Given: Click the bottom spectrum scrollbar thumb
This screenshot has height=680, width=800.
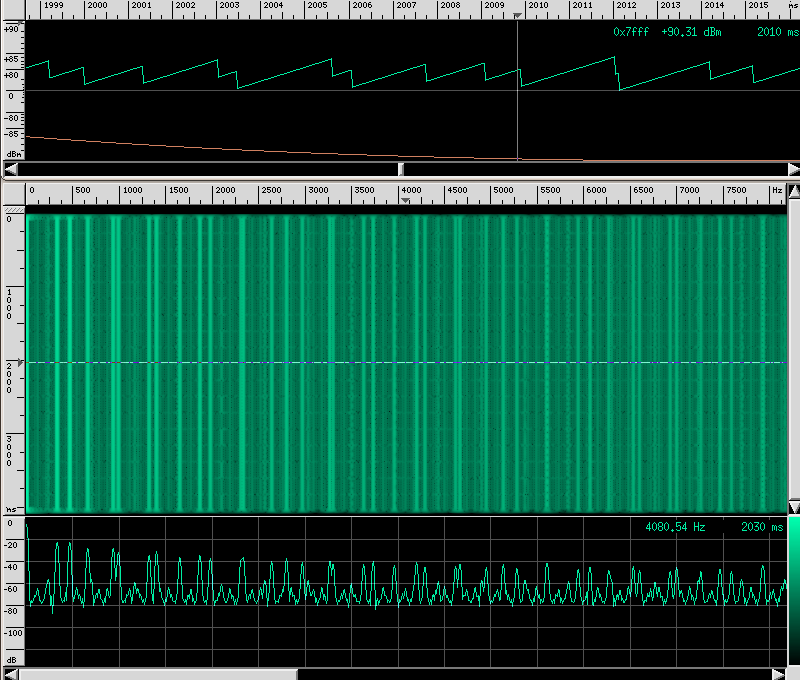Looking at the screenshot, I should point(160,674).
